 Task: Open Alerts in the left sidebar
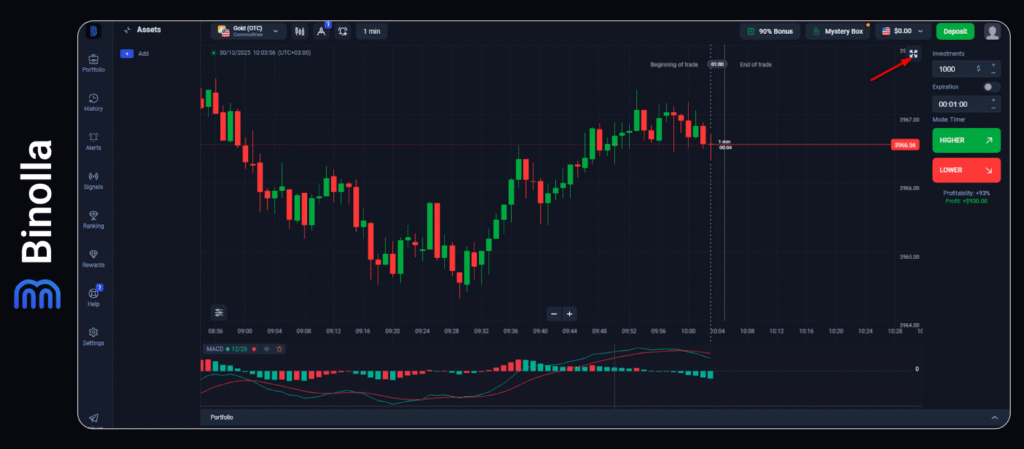tap(93, 141)
